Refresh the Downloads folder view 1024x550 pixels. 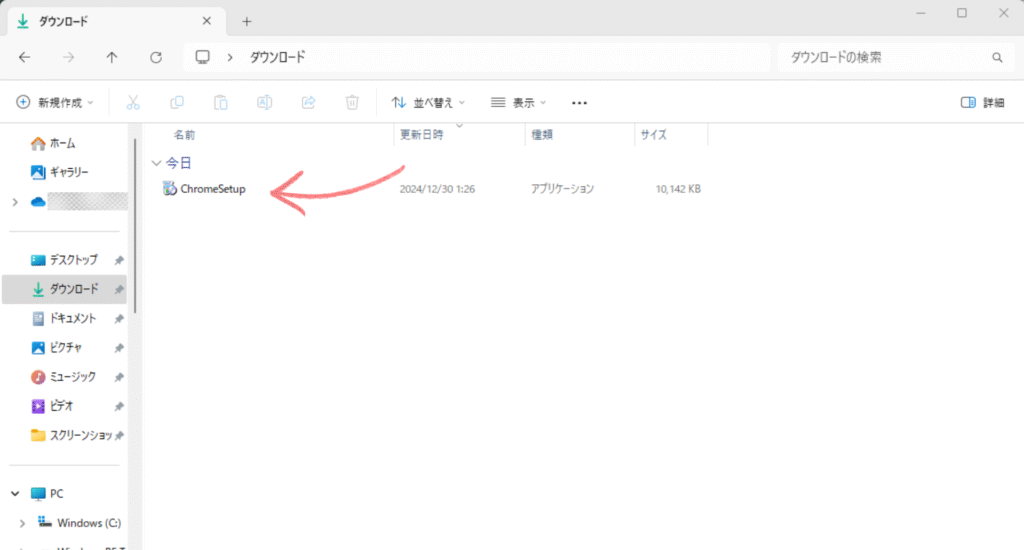(155, 57)
